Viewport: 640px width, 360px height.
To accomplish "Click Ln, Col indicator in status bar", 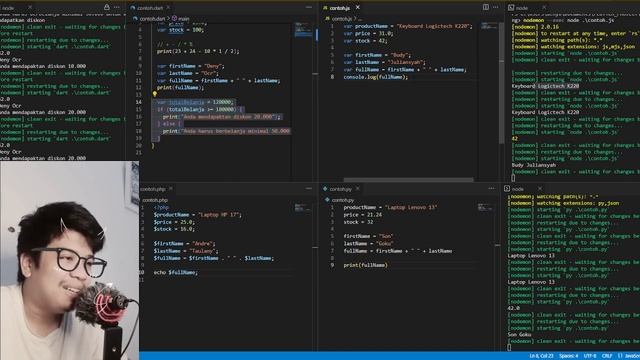I will [x=541, y=356].
